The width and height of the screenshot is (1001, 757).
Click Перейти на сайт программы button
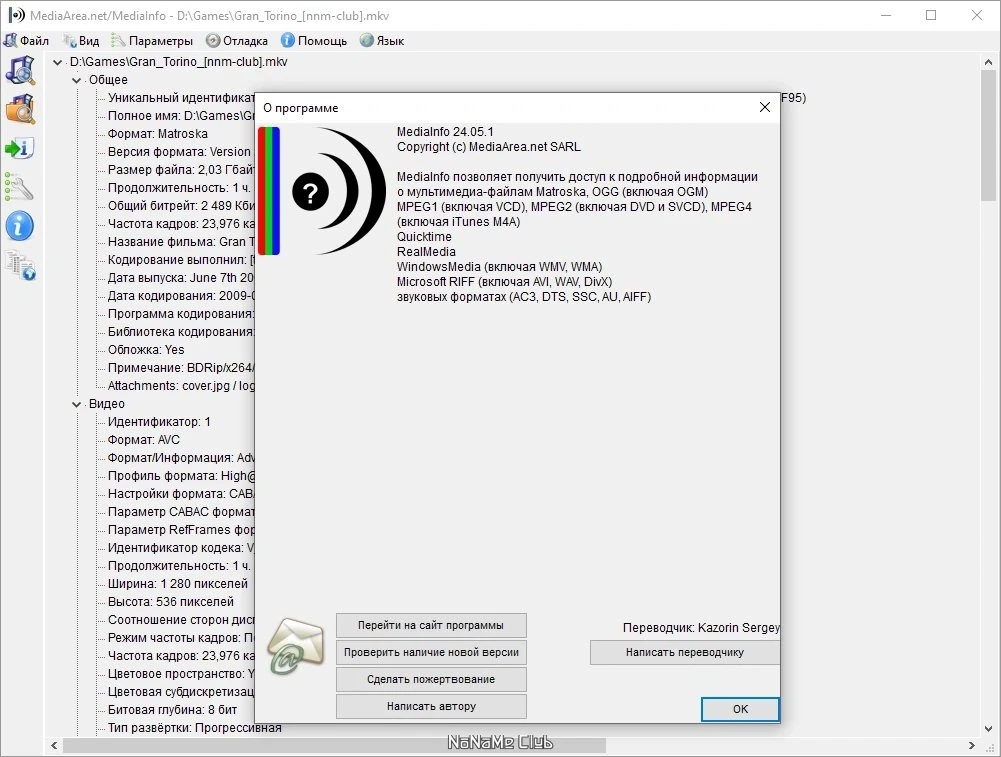click(431, 626)
